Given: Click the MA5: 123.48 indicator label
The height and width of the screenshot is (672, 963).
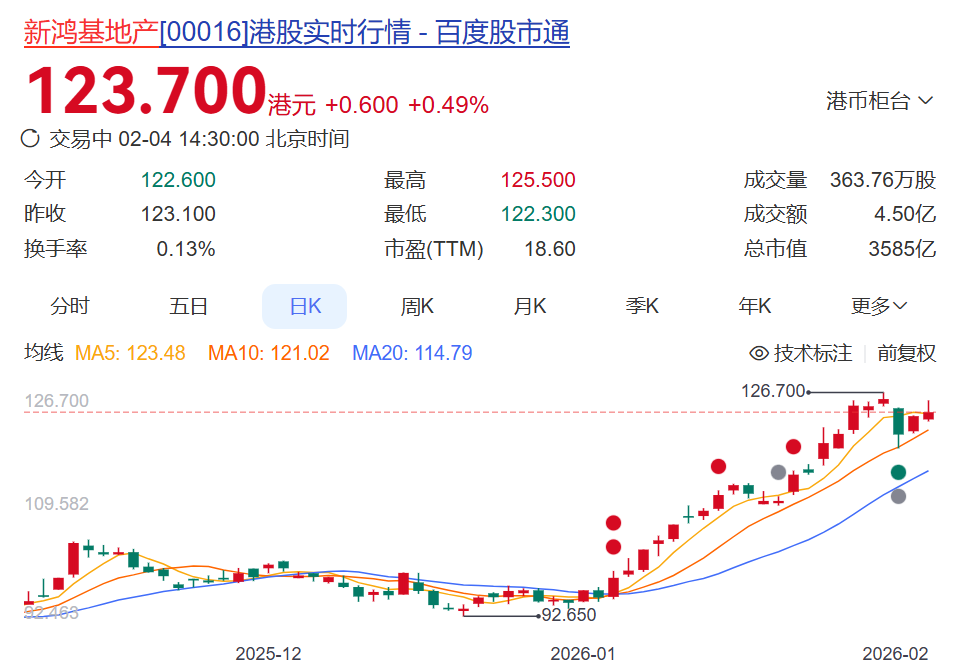Looking at the screenshot, I should click(x=130, y=353).
